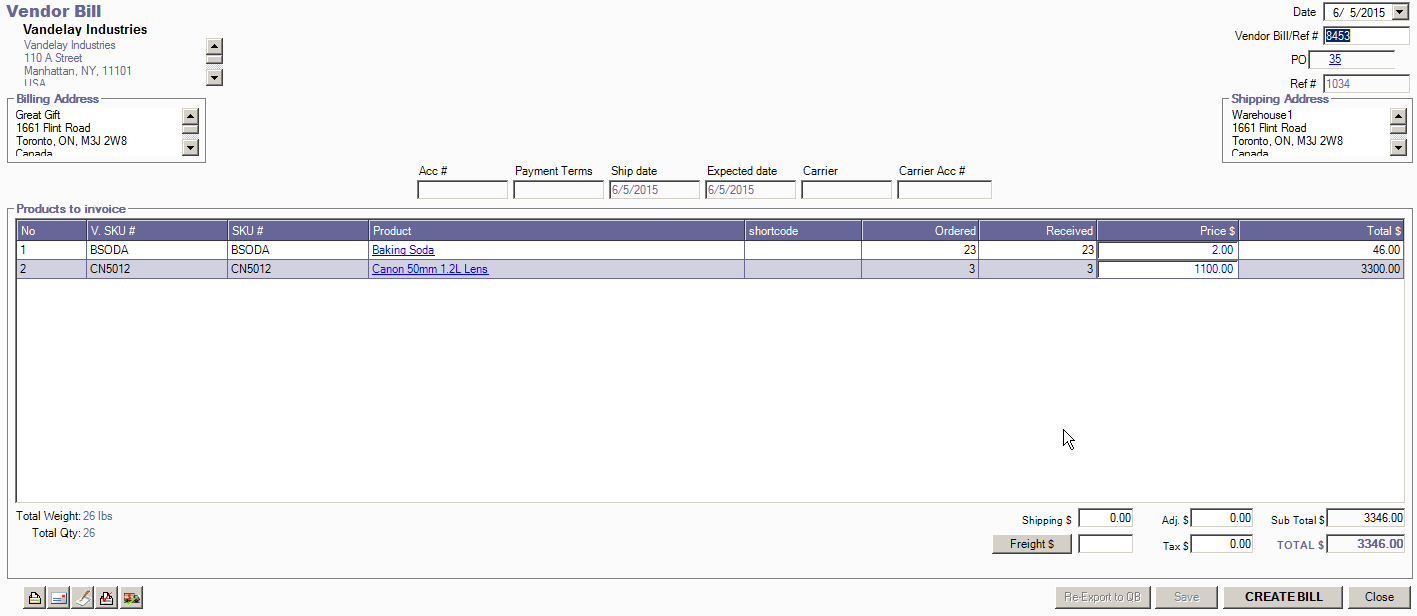Click the Close button at bottom right
The height and width of the screenshot is (616, 1417).
(1379, 597)
